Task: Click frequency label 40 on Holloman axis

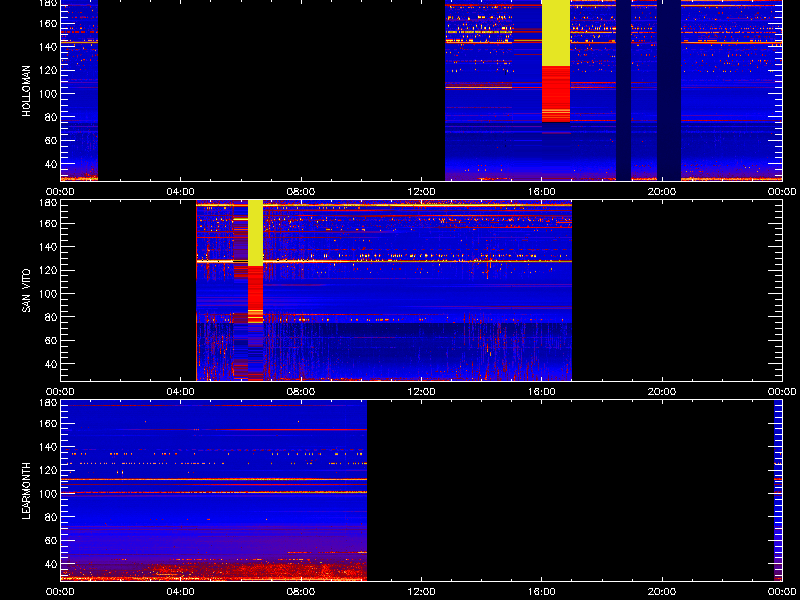Action: pos(50,164)
